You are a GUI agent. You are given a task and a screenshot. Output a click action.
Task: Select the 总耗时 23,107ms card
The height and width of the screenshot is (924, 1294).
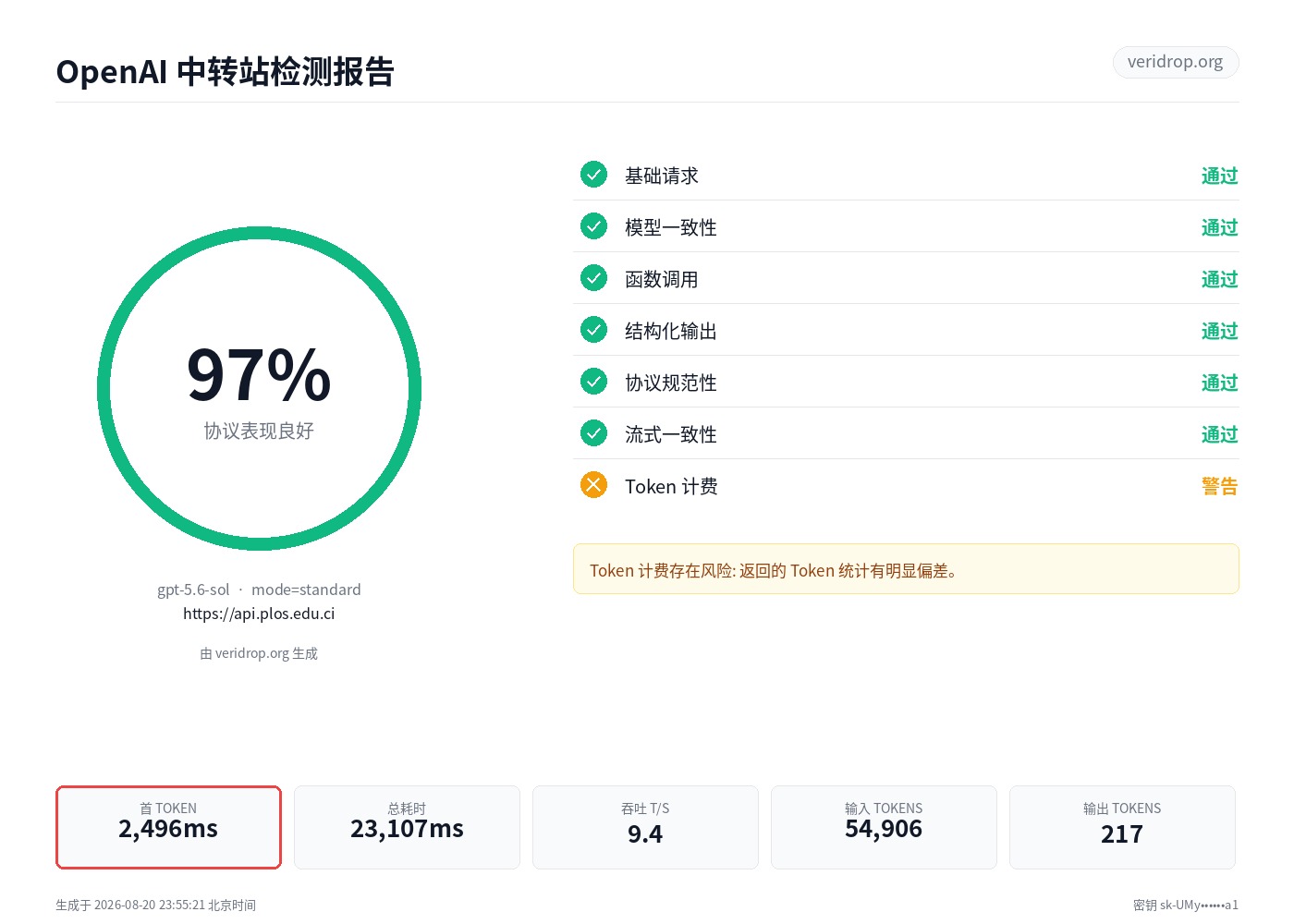407,827
